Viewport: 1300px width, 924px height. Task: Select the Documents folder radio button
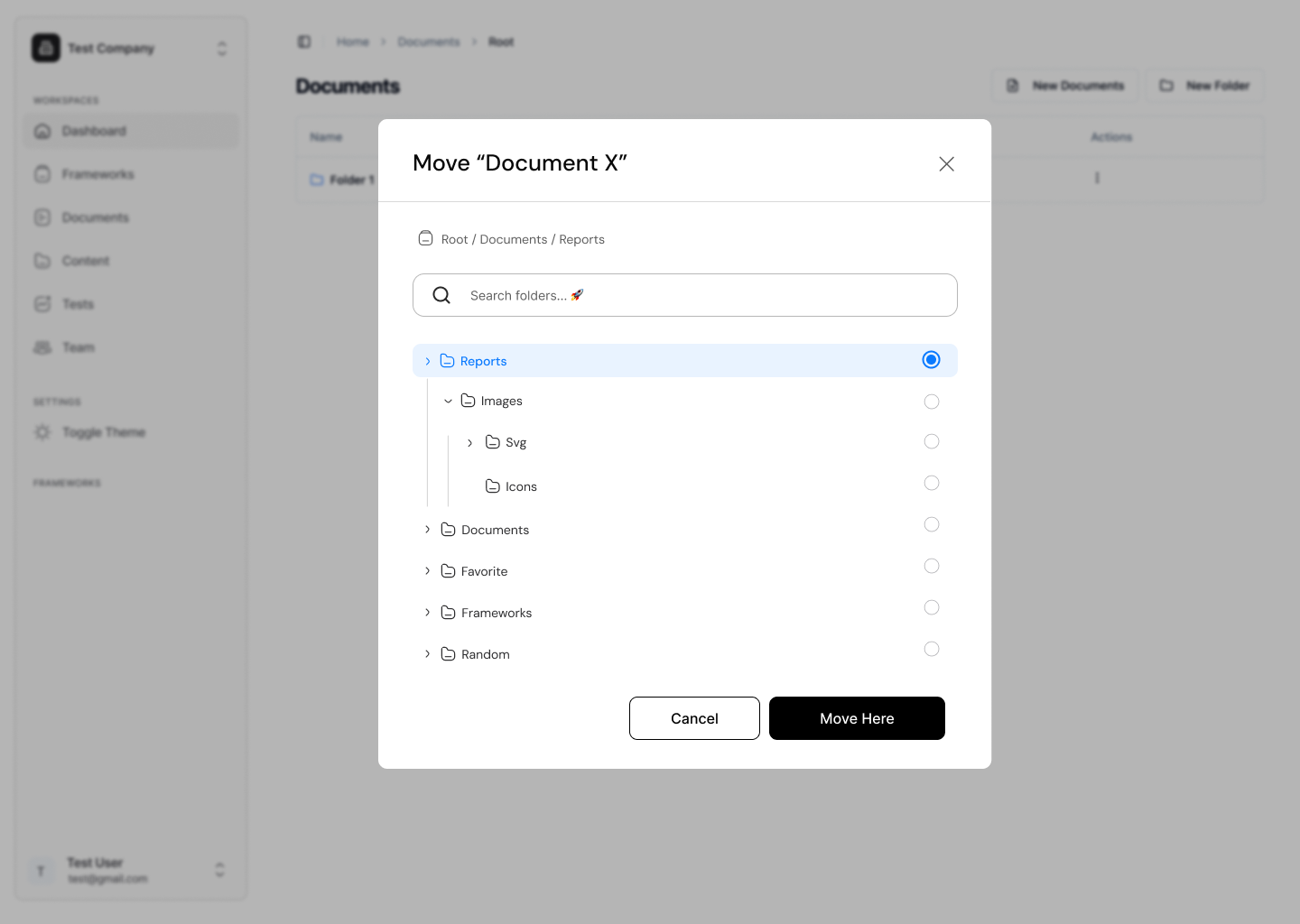932,524
